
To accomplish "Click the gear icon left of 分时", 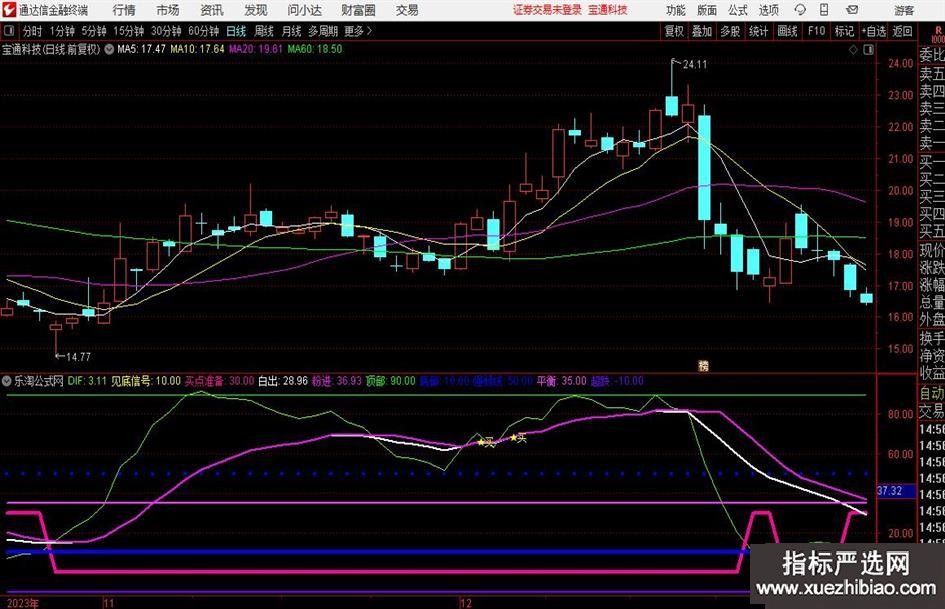I will (9, 31).
